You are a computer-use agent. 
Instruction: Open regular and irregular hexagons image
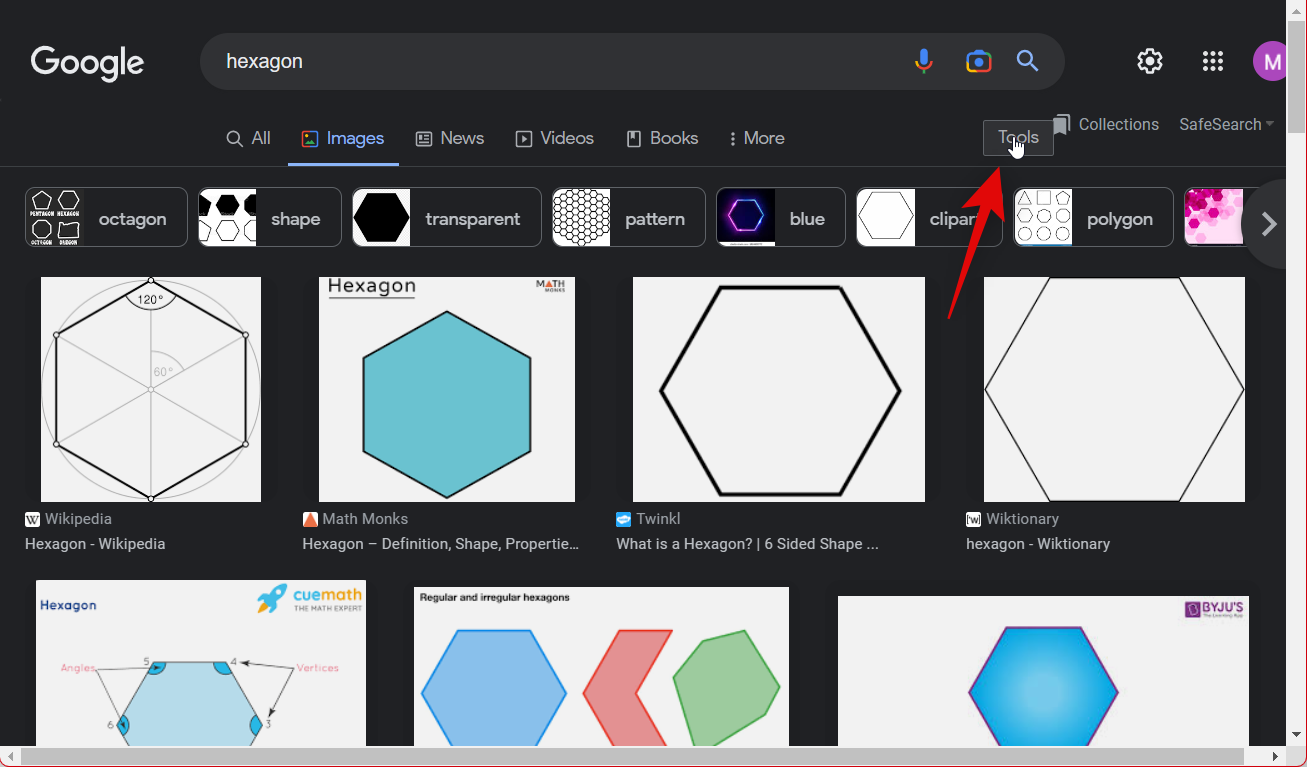pos(601,666)
